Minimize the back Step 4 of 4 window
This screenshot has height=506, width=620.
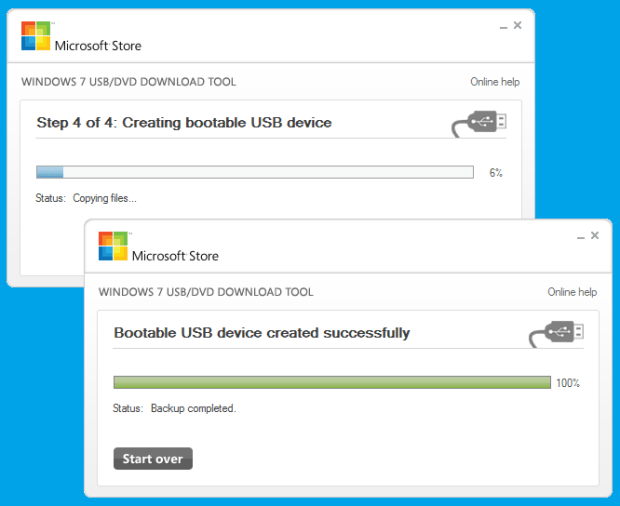[x=503, y=26]
